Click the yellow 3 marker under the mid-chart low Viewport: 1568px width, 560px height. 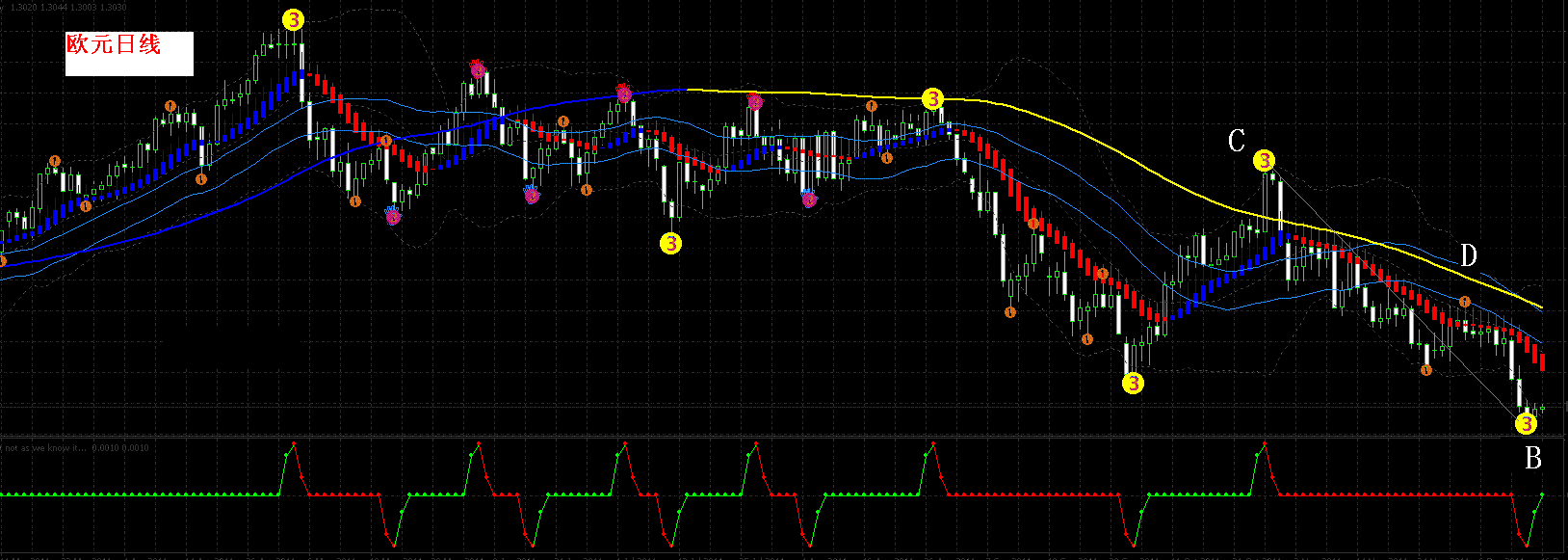pos(670,243)
